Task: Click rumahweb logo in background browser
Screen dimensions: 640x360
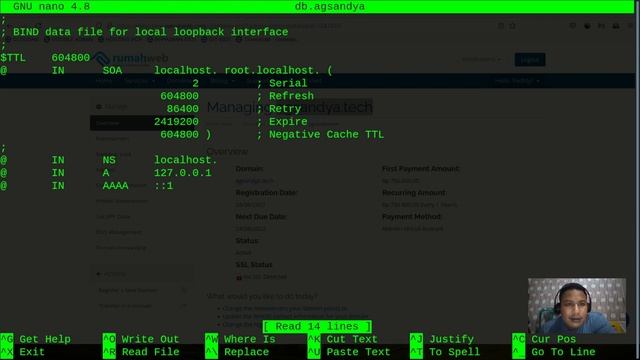Action: (131, 59)
